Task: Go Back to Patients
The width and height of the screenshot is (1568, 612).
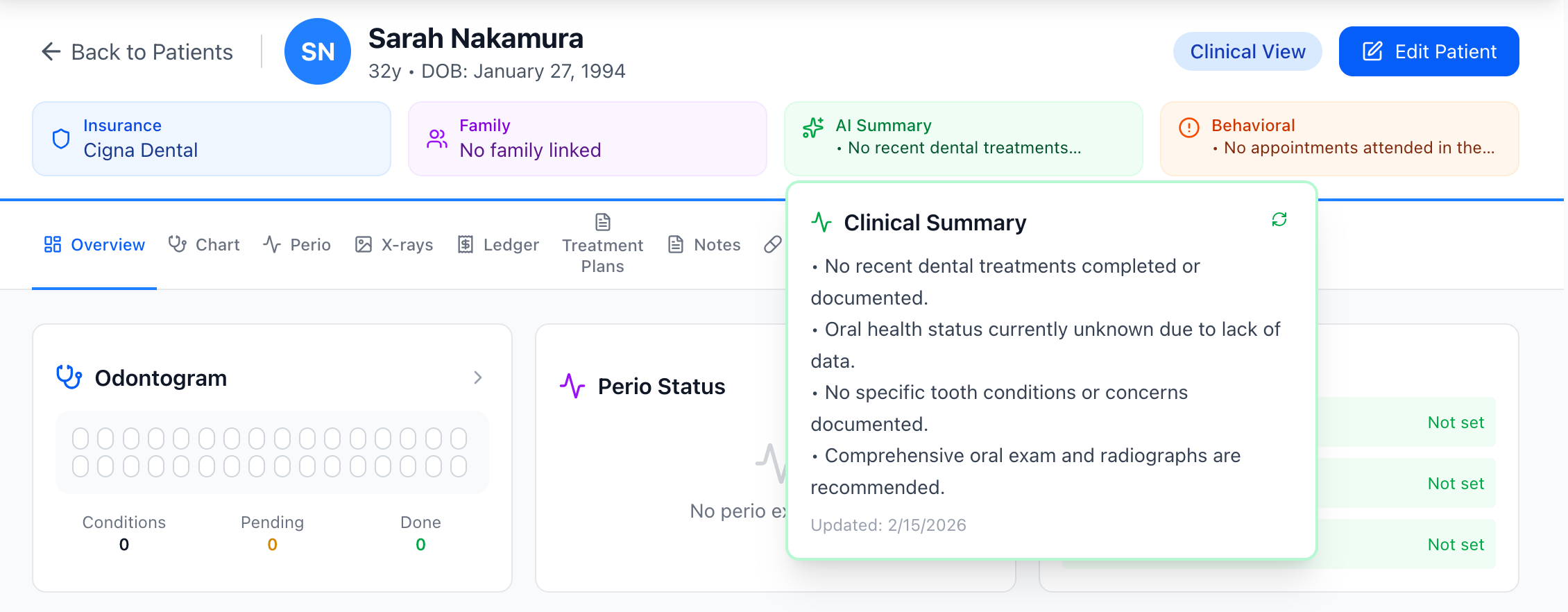Action: pos(137,51)
